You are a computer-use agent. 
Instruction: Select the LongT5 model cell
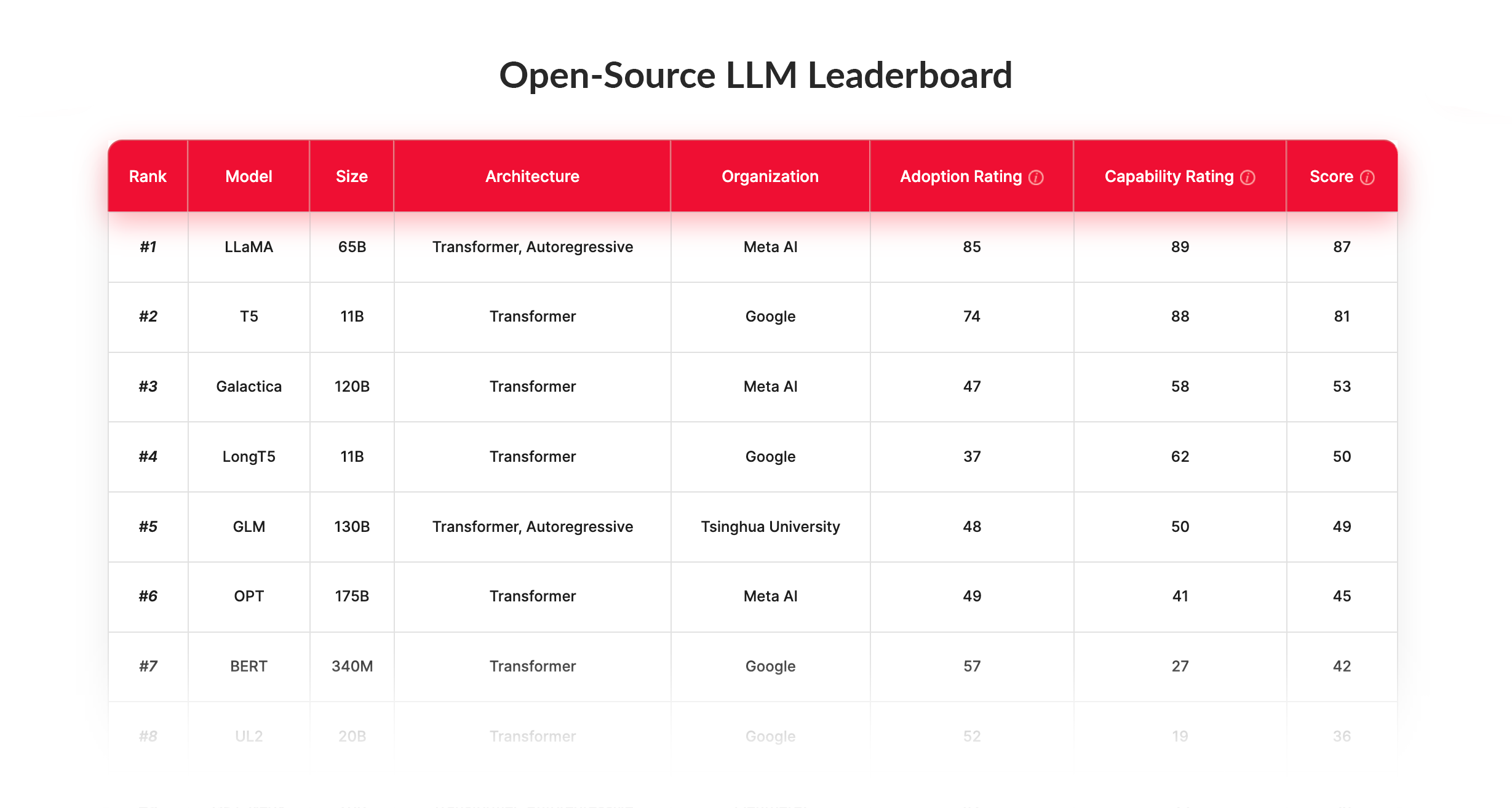(249, 456)
